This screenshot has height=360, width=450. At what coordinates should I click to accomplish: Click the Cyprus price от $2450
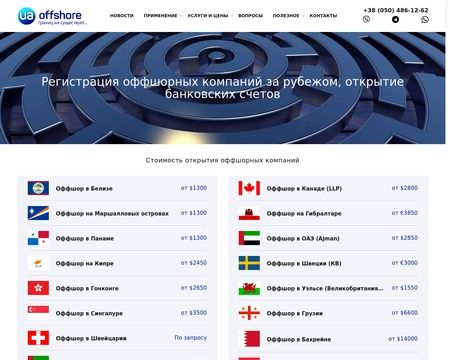tap(194, 263)
